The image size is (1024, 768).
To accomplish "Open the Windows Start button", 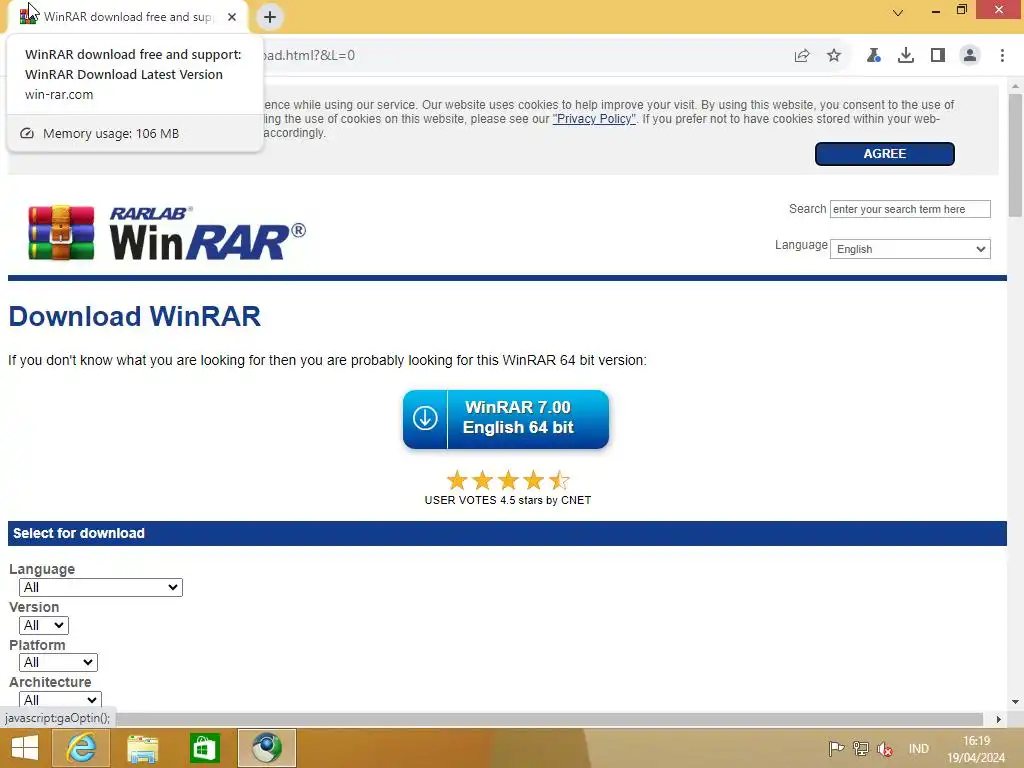I will (x=25, y=748).
